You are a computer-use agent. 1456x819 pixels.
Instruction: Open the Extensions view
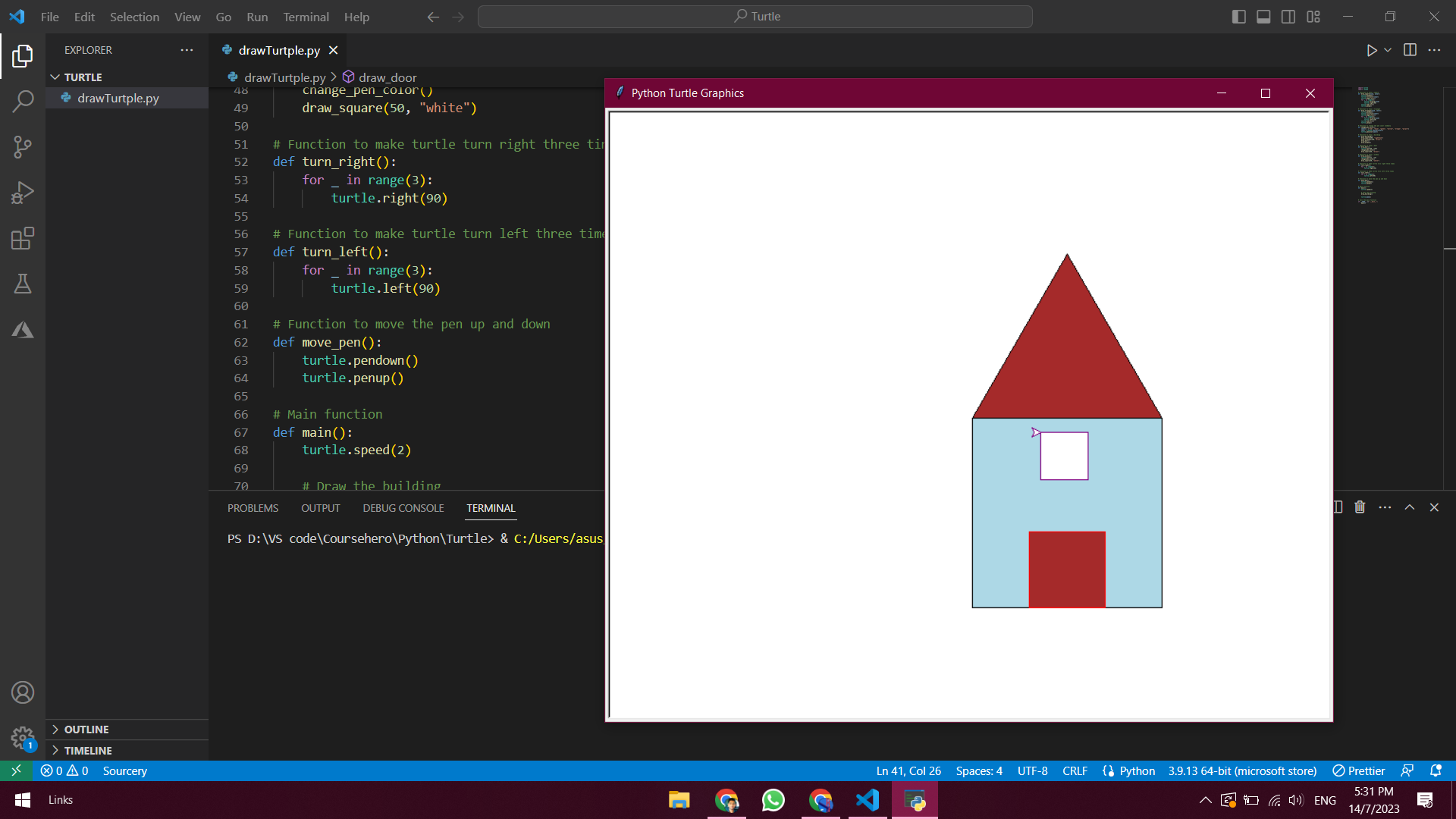(23, 237)
